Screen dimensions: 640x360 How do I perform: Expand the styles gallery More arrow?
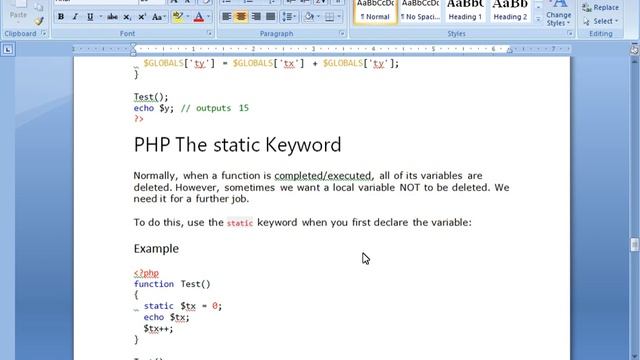point(538,19)
